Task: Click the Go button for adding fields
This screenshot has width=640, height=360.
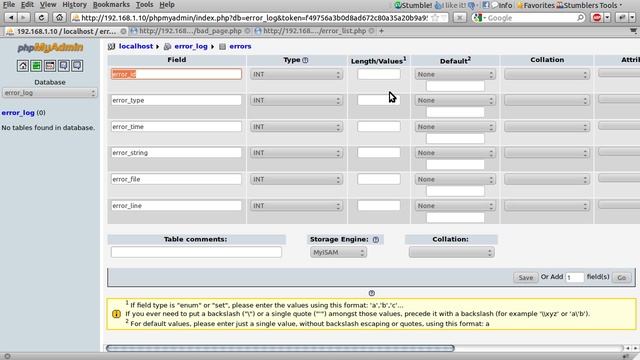Action: point(622,278)
